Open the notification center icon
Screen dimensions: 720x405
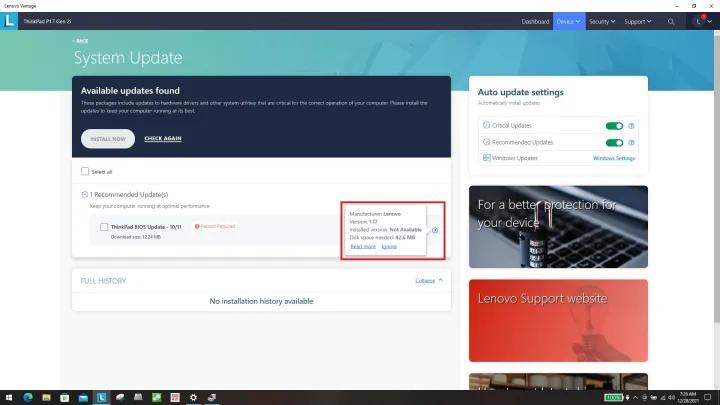pyautogui.click(x=708, y=398)
